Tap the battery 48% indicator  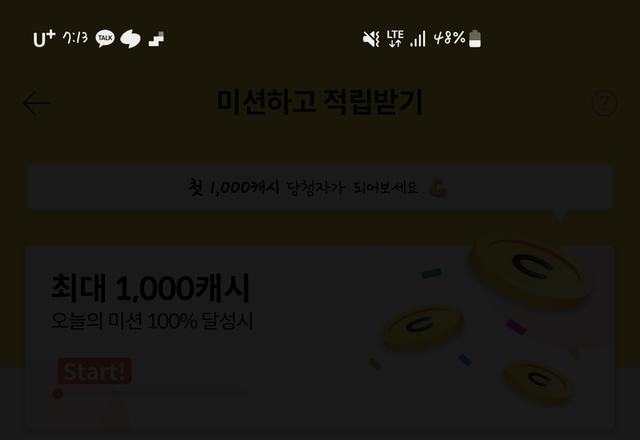tap(457, 39)
